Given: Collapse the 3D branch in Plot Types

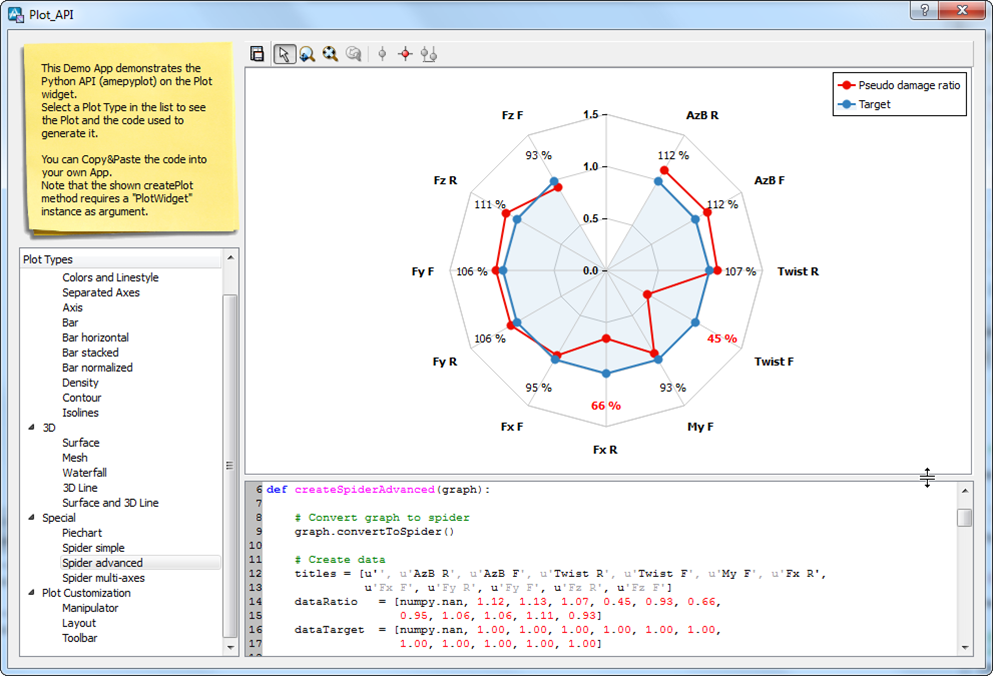Looking at the screenshot, I should (31, 427).
